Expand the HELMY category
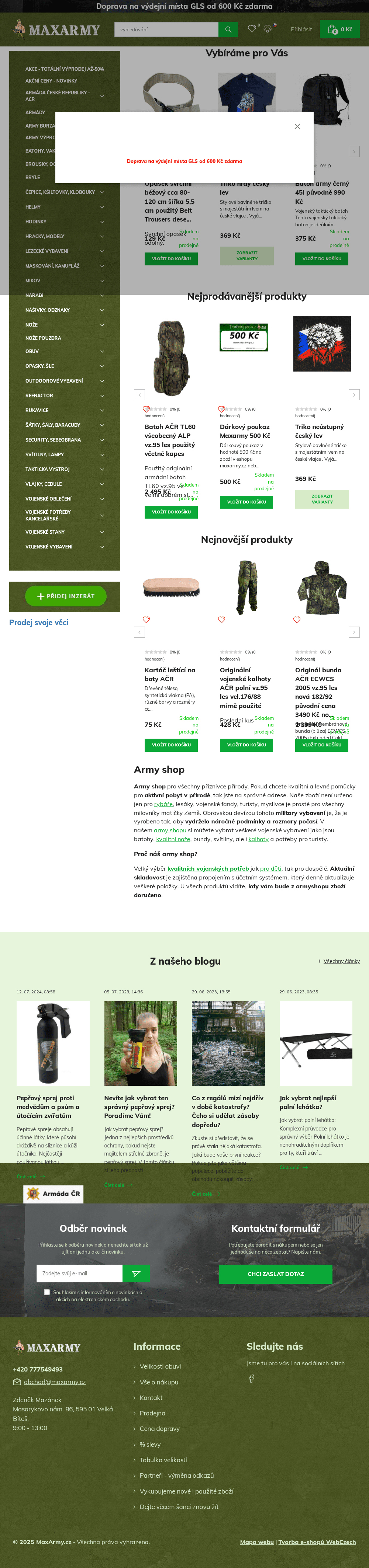The width and height of the screenshot is (369, 1568). pyautogui.click(x=102, y=207)
